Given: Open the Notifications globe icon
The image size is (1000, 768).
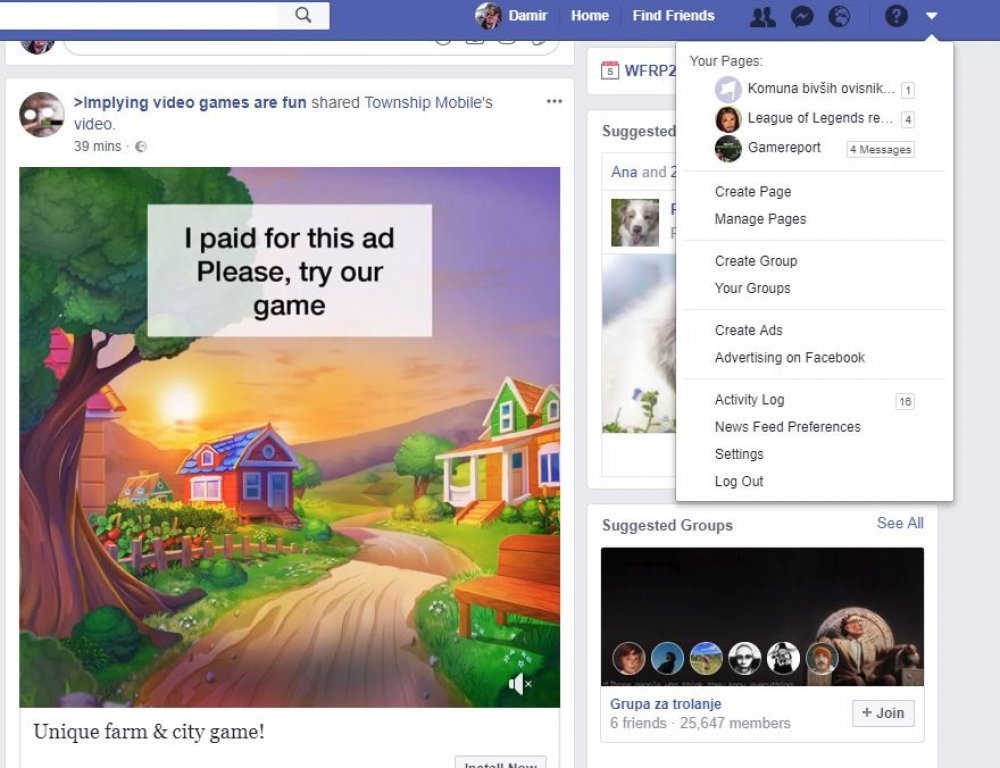Looking at the screenshot, I should point(839,16).
